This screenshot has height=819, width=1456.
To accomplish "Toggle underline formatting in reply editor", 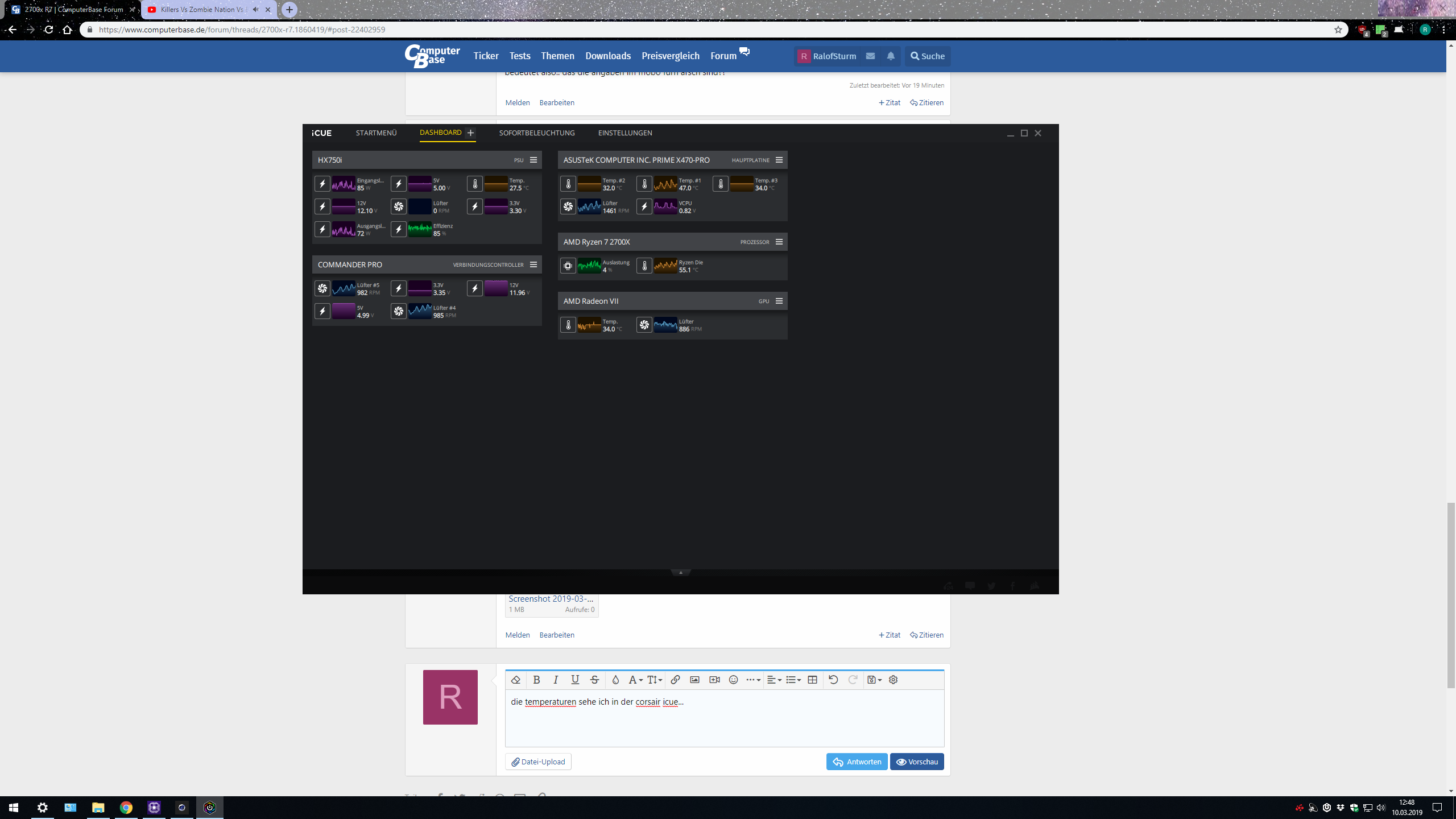I will [575, 680].
